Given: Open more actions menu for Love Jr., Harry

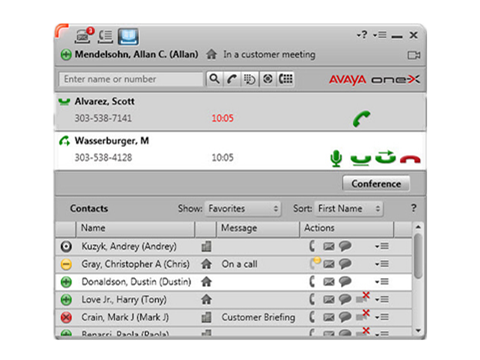Looking at the screenshot, I should tap(382, 299).
